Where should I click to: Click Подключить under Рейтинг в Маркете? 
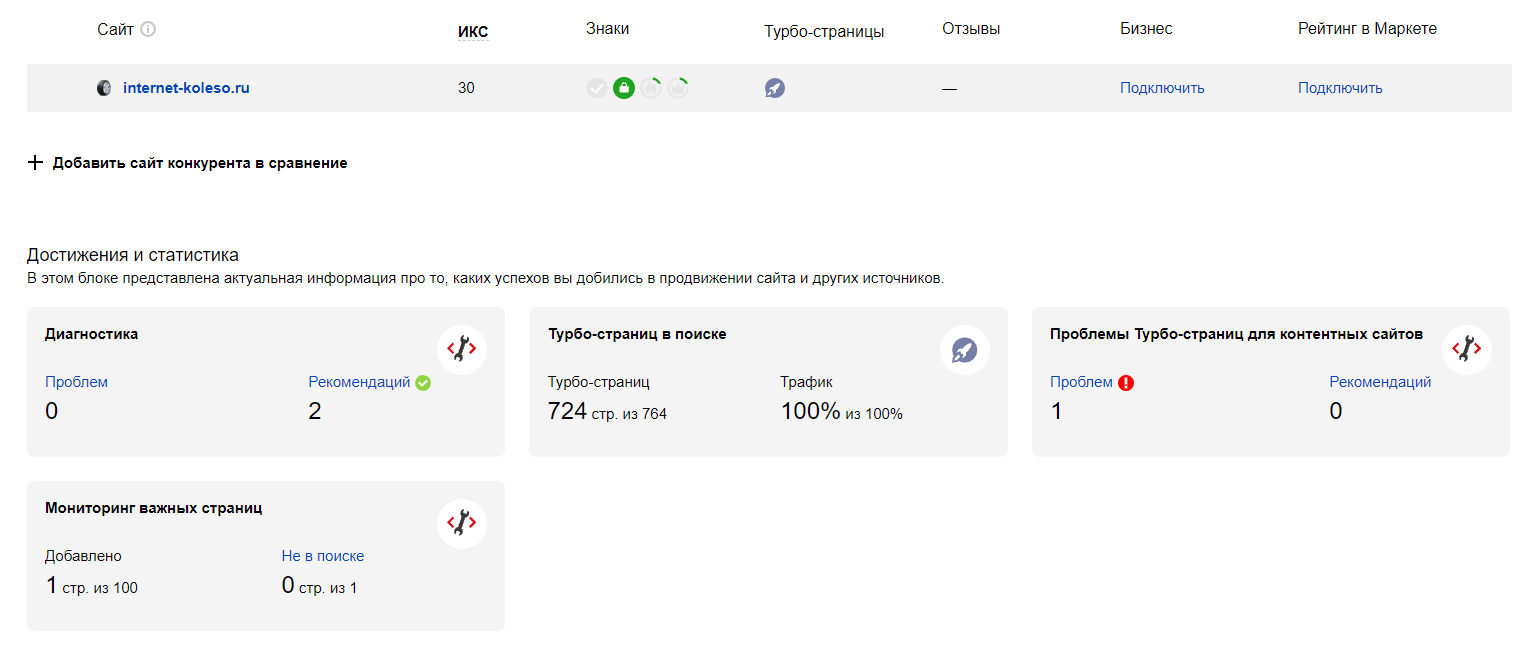pos(1340,88)
